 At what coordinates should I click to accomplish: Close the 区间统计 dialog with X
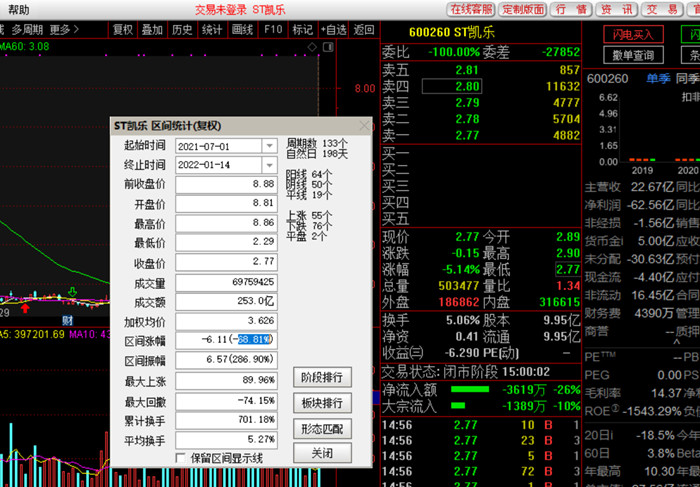[364, 126]
